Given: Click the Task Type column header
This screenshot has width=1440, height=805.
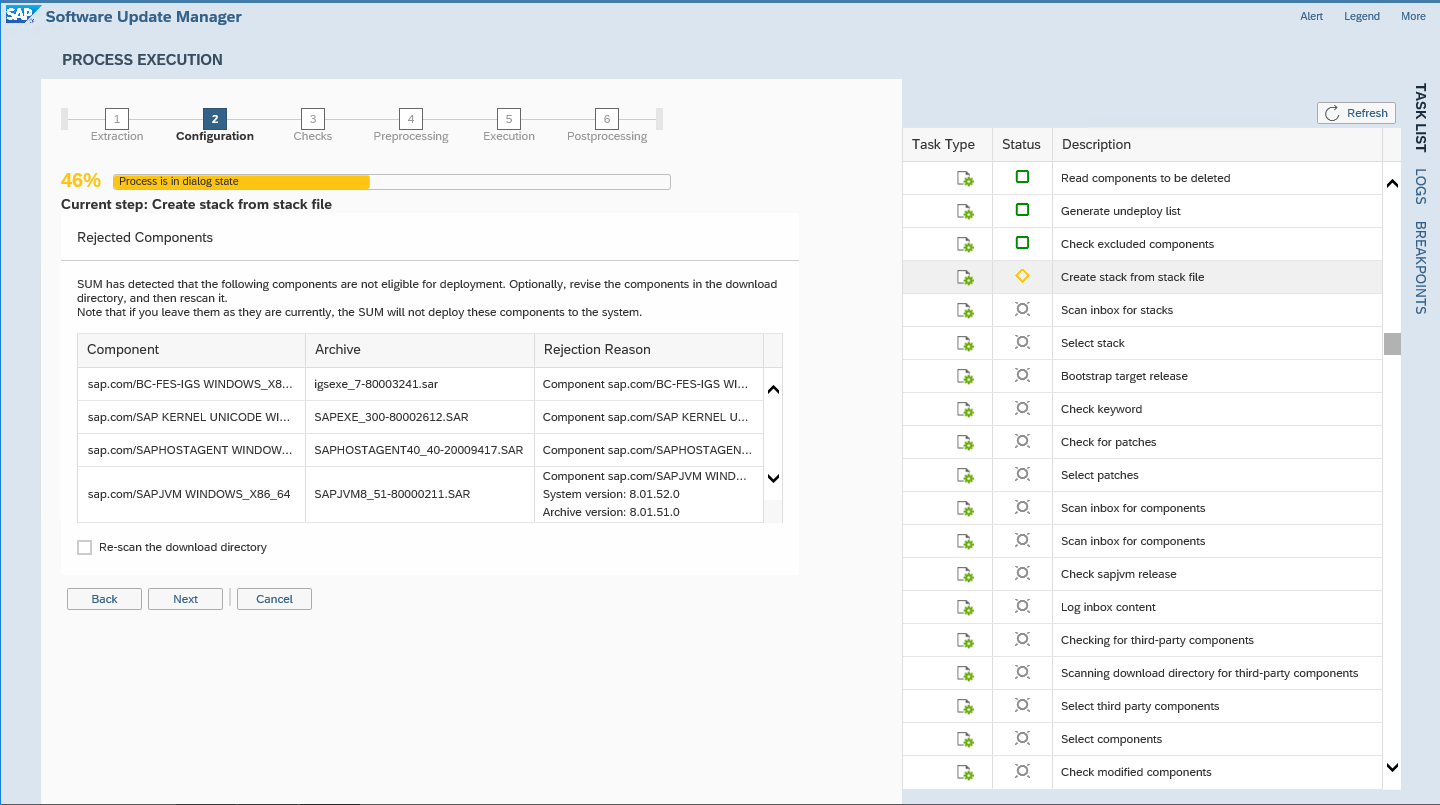Looking at the screenshot, I should [947, 145].
